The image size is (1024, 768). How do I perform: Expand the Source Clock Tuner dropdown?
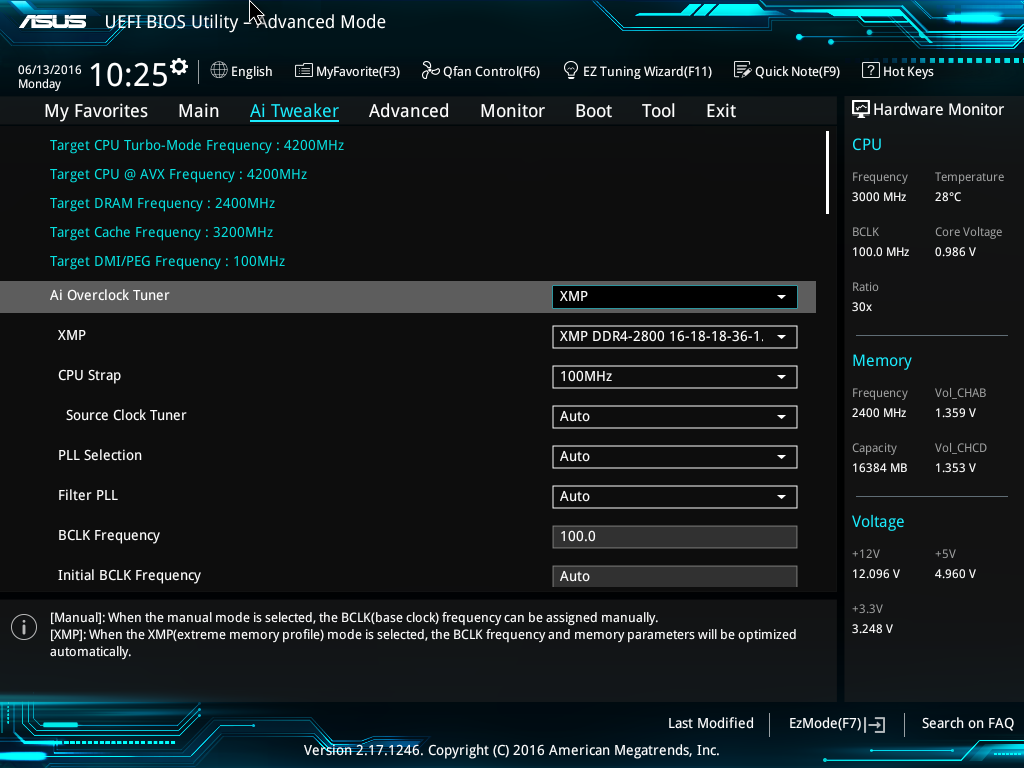[x=675, y=417]
